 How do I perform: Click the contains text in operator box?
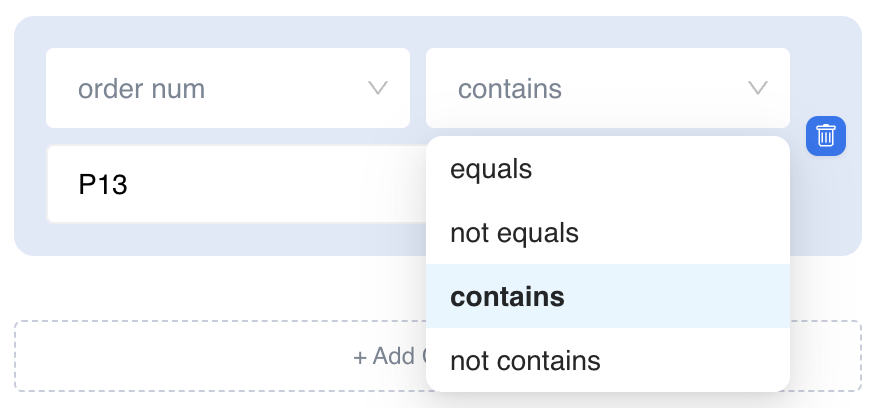click(510, 88)
